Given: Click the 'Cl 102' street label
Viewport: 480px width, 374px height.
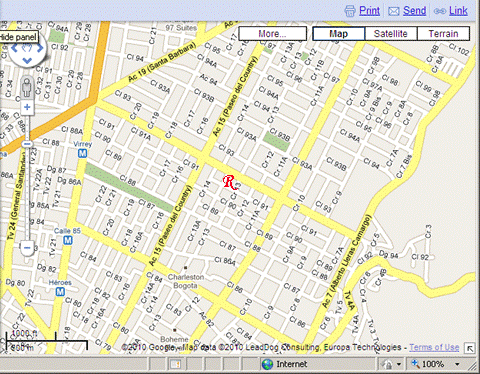Looking at the screenshot, I should (x=459, y=50).
